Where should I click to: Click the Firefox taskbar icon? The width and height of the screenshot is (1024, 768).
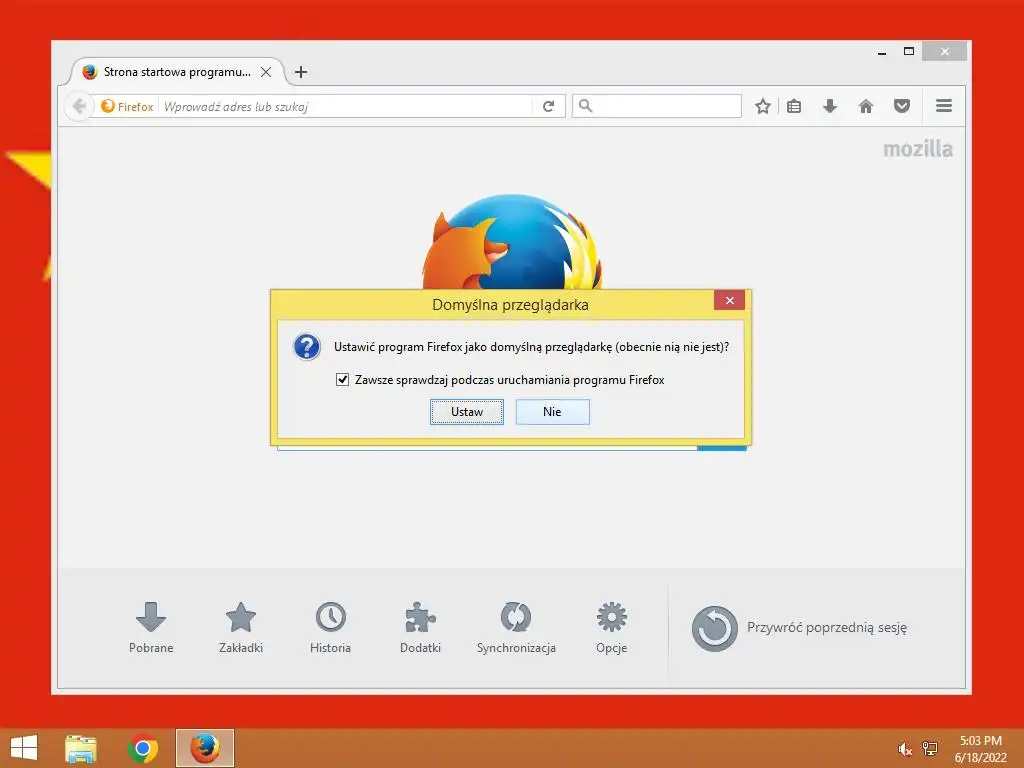(205, 748)
